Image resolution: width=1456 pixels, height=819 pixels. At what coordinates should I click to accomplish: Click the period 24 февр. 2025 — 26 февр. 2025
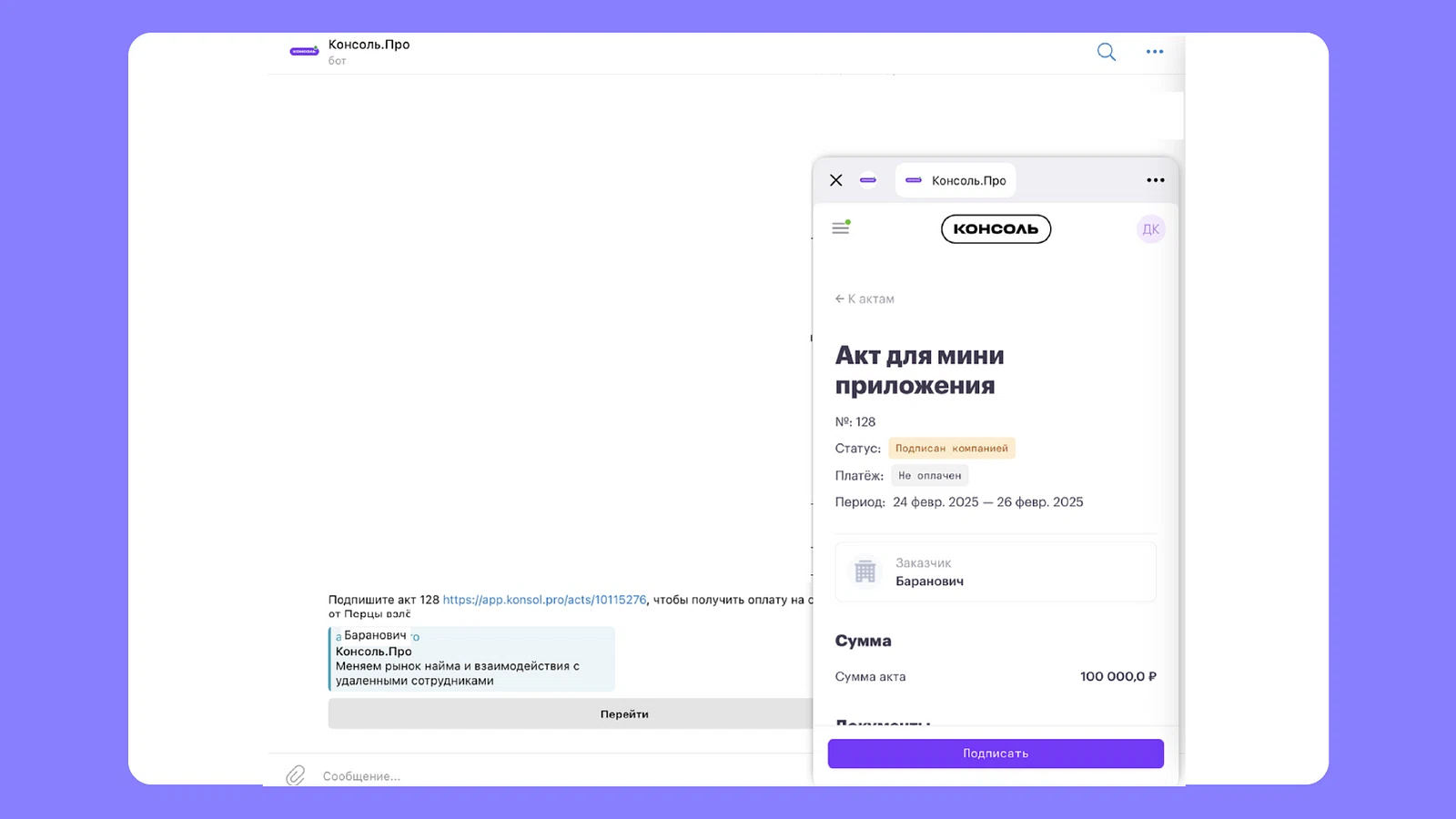coord(987,502)
